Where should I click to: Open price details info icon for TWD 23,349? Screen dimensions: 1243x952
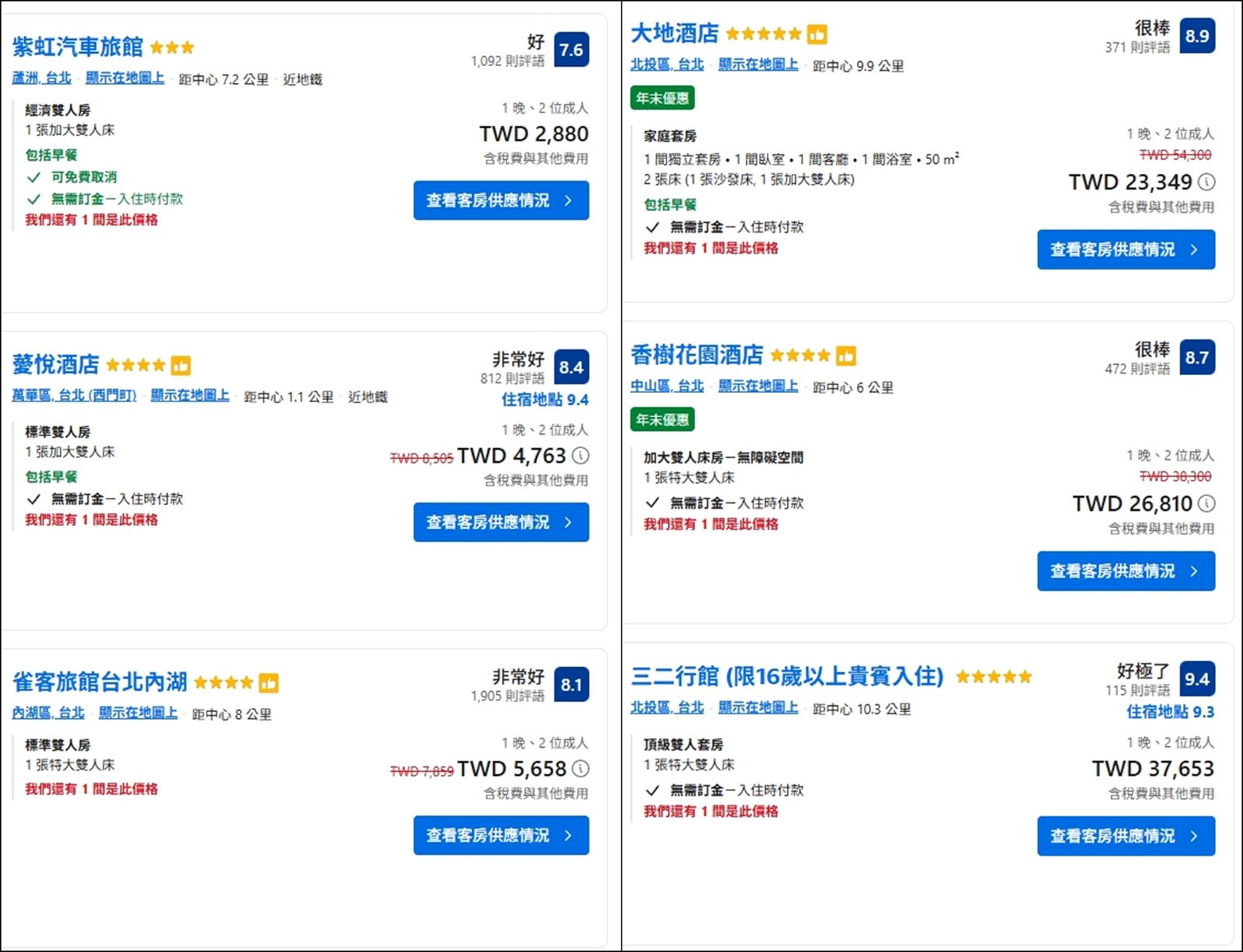pyautogui.click(x=1206, y=182)
